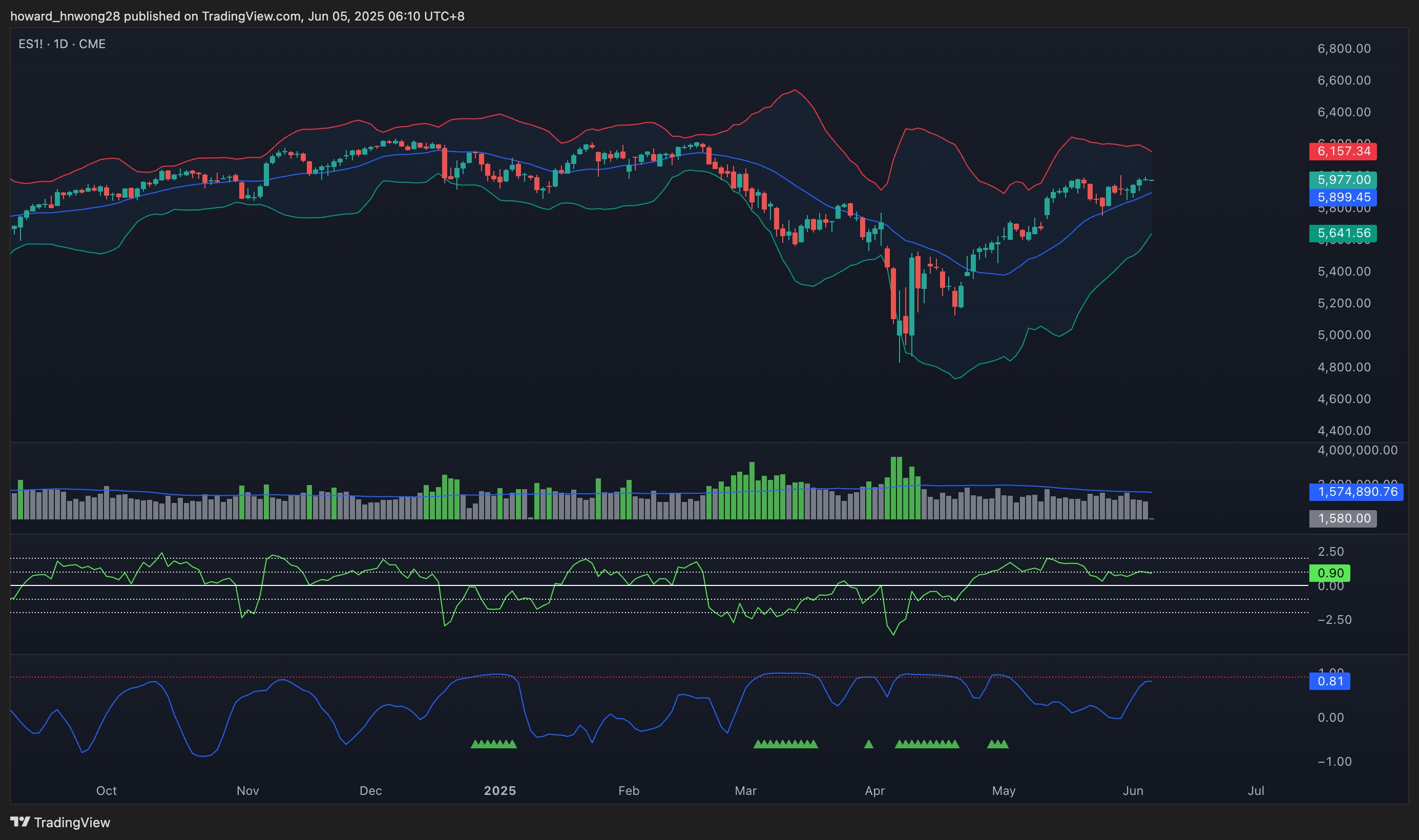The image size is (1419, 840).
Task: Click the grey 1,580.00 volume label
Action: [x=1343, y=518]
